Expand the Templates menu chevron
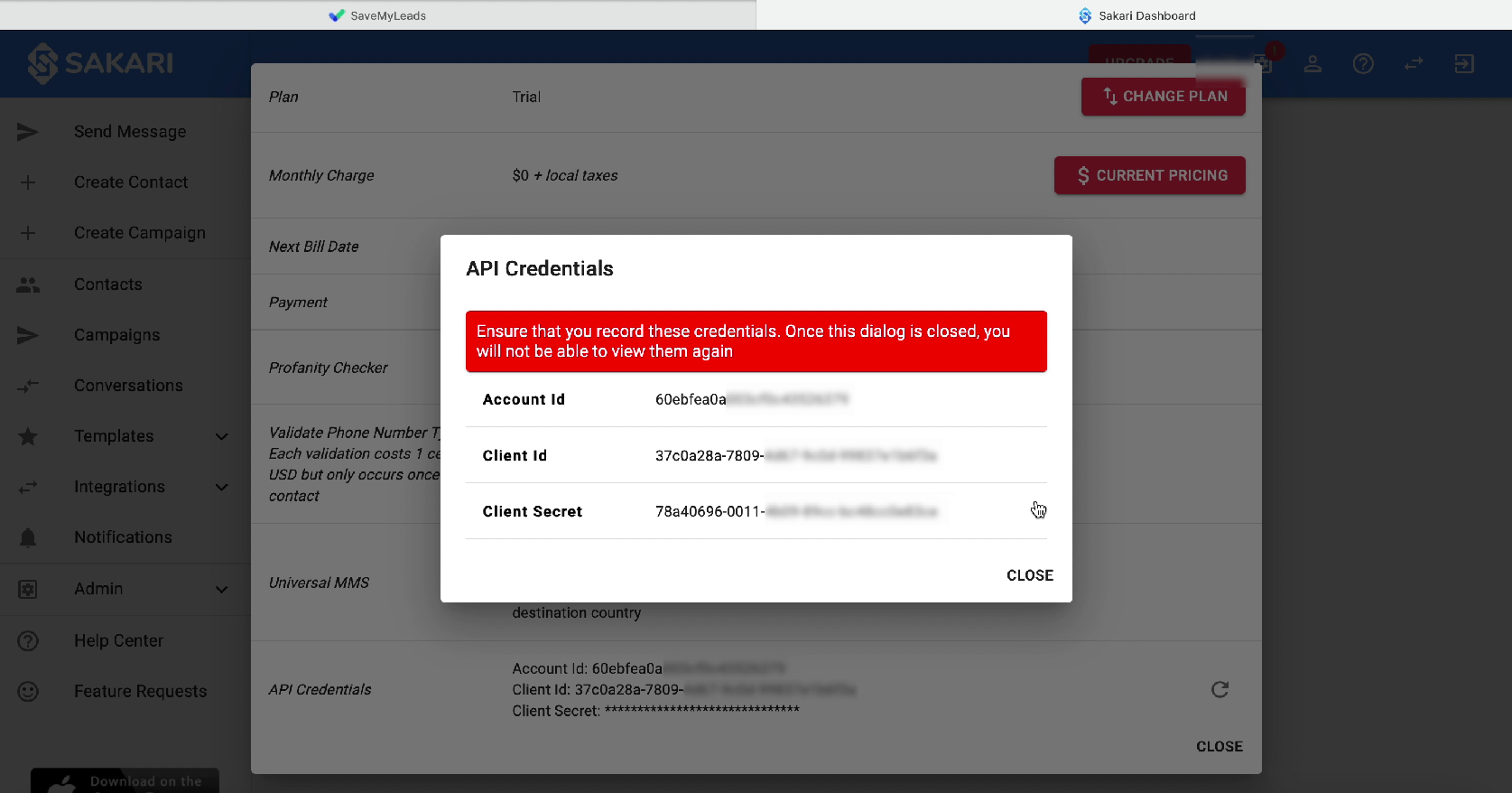 click(x=221, y=436)
